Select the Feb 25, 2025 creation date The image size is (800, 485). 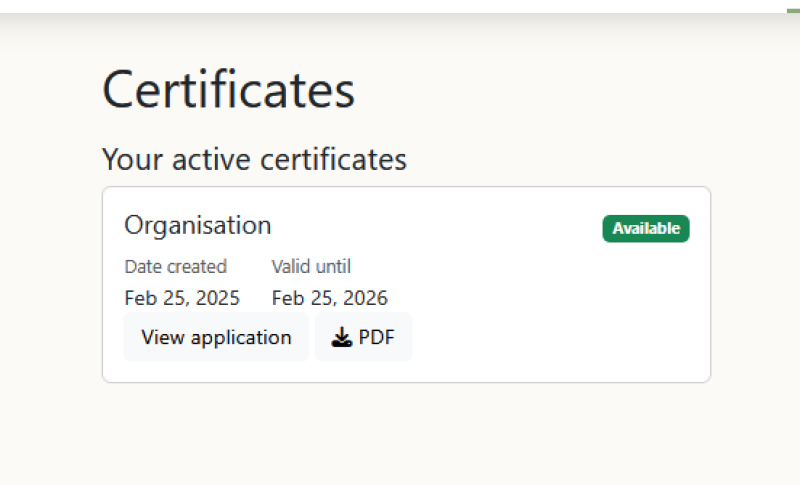(182, 298)
